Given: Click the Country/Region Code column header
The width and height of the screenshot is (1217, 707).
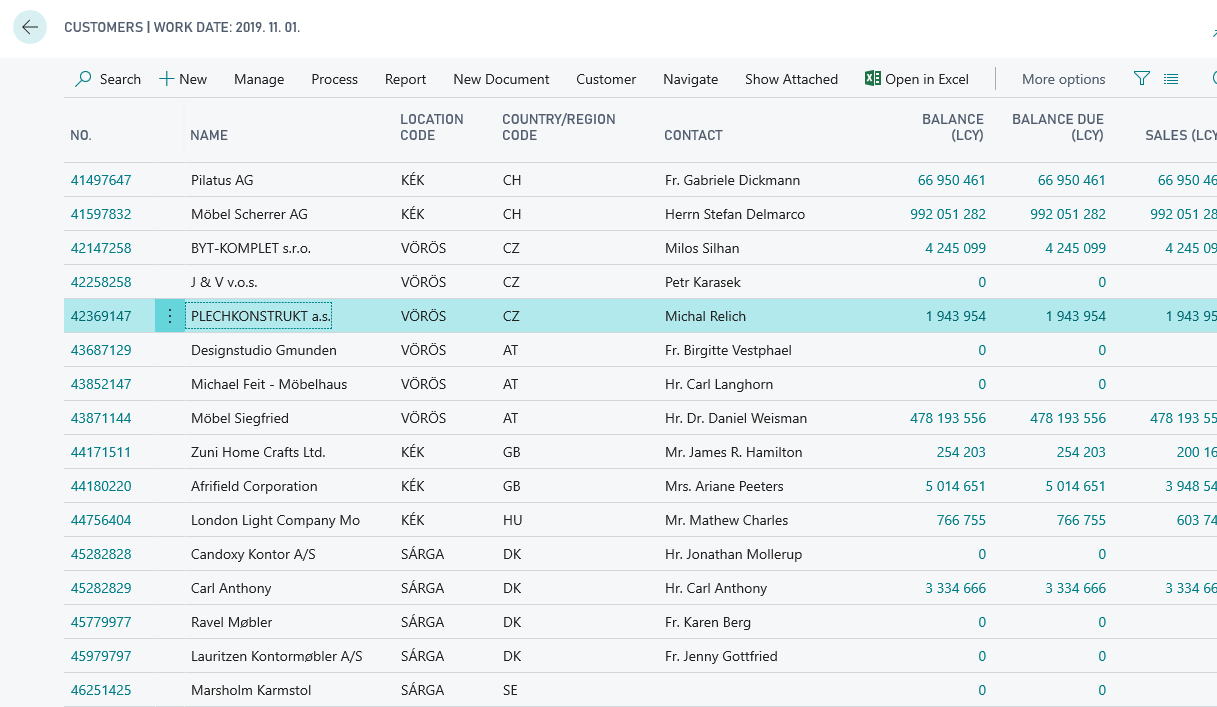Looking at the screenshot, I should pos(559,127).
